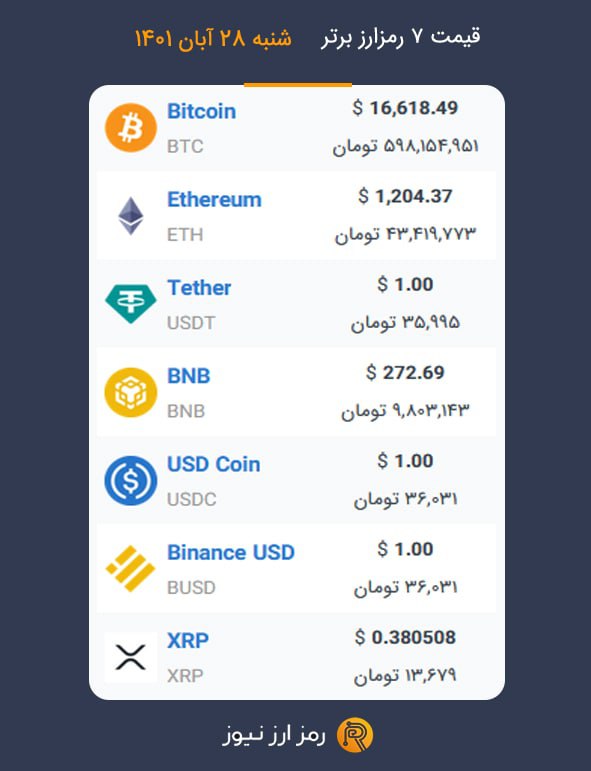
Task: Select the green Tether logo icon
Action: [x=131, y=303]
